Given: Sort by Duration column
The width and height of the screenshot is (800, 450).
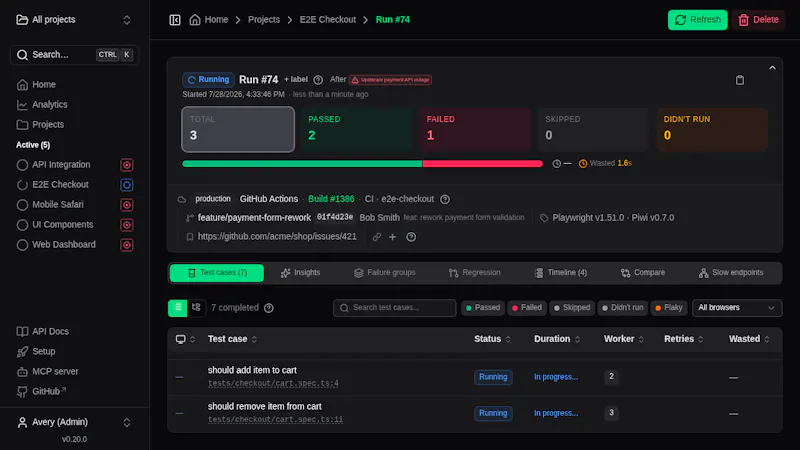Looking at the screenshot, I should (557, 339).
